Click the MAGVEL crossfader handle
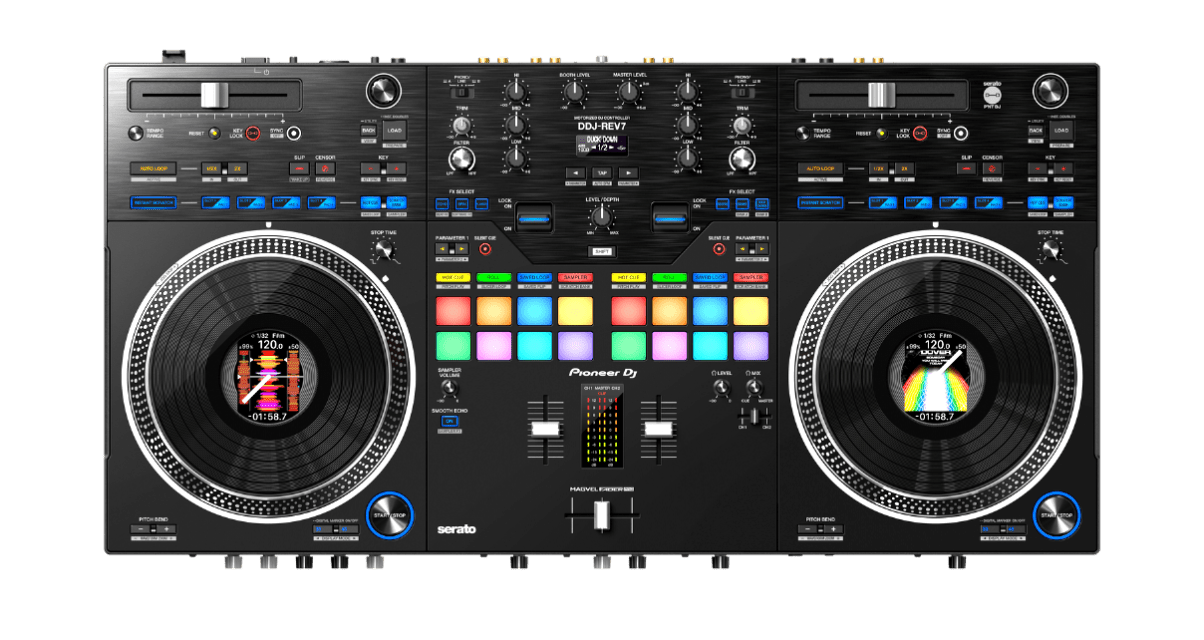The width and height of the screenshot is (1204, 640). (x=602, y=514)
